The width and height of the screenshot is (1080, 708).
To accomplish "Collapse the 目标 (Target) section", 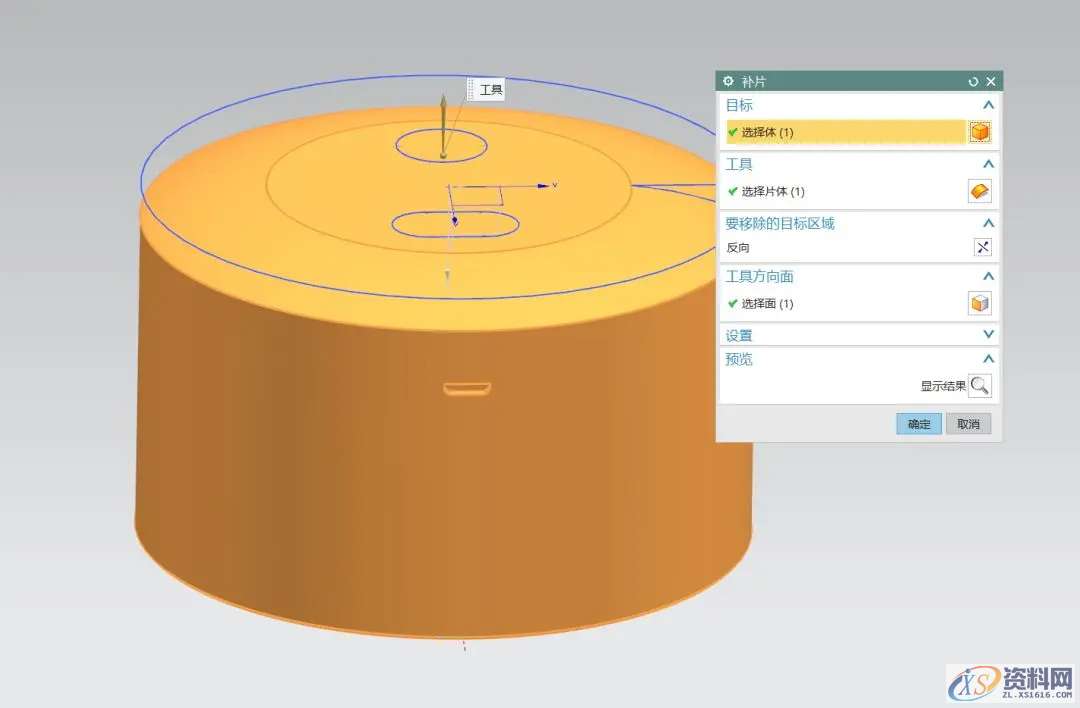I will (x=988, y=105).
